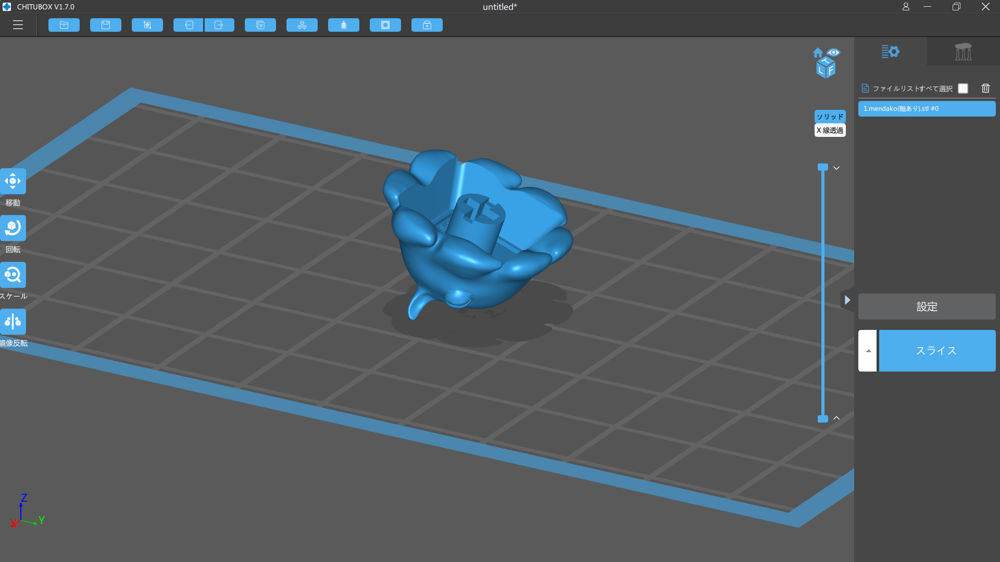
Task: Click the lock-shaped toolbar icon
Action: click(x=427, y=25)
